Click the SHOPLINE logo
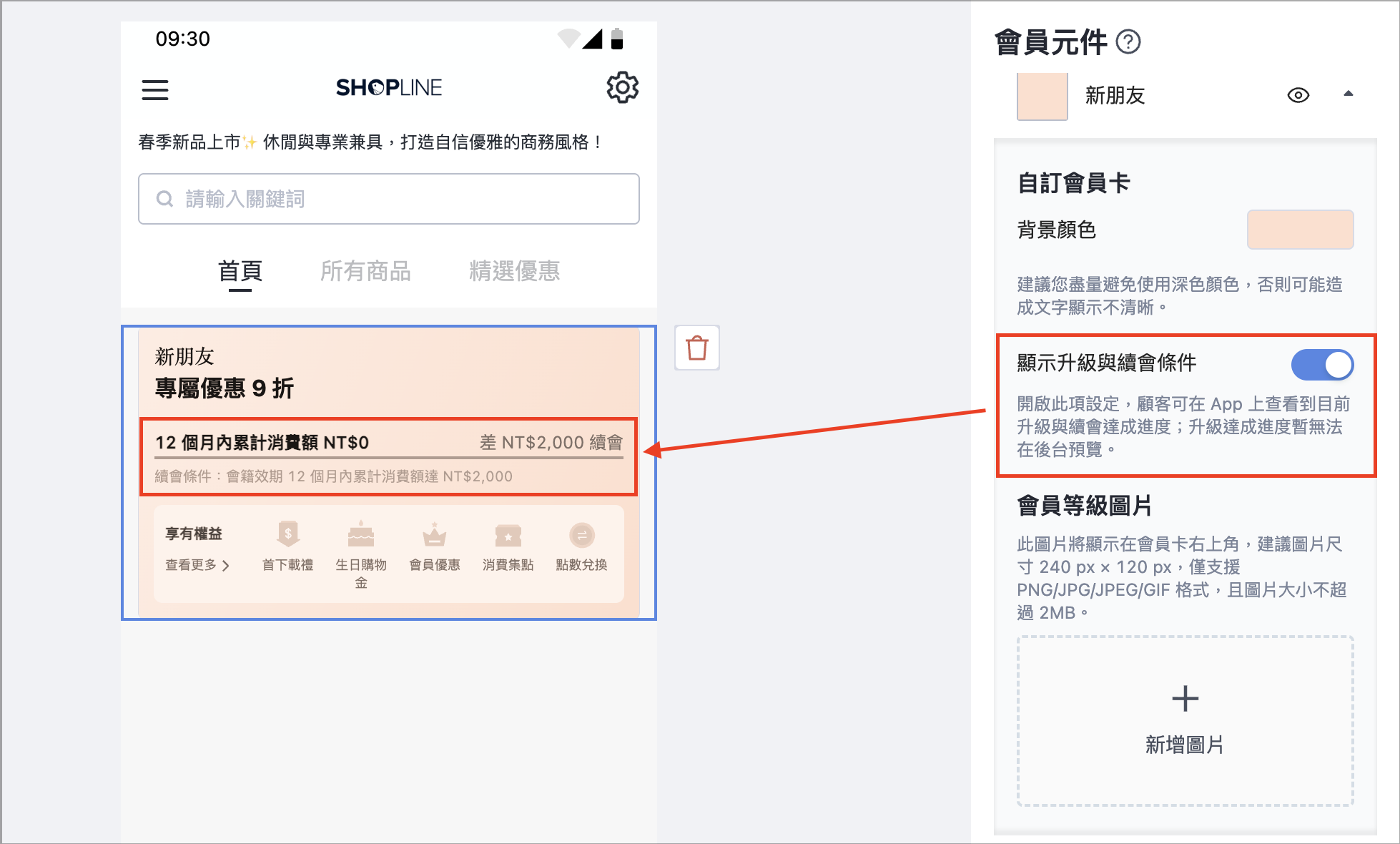Viewport: 1400px width, 844px height. click(x=389, y=88)
